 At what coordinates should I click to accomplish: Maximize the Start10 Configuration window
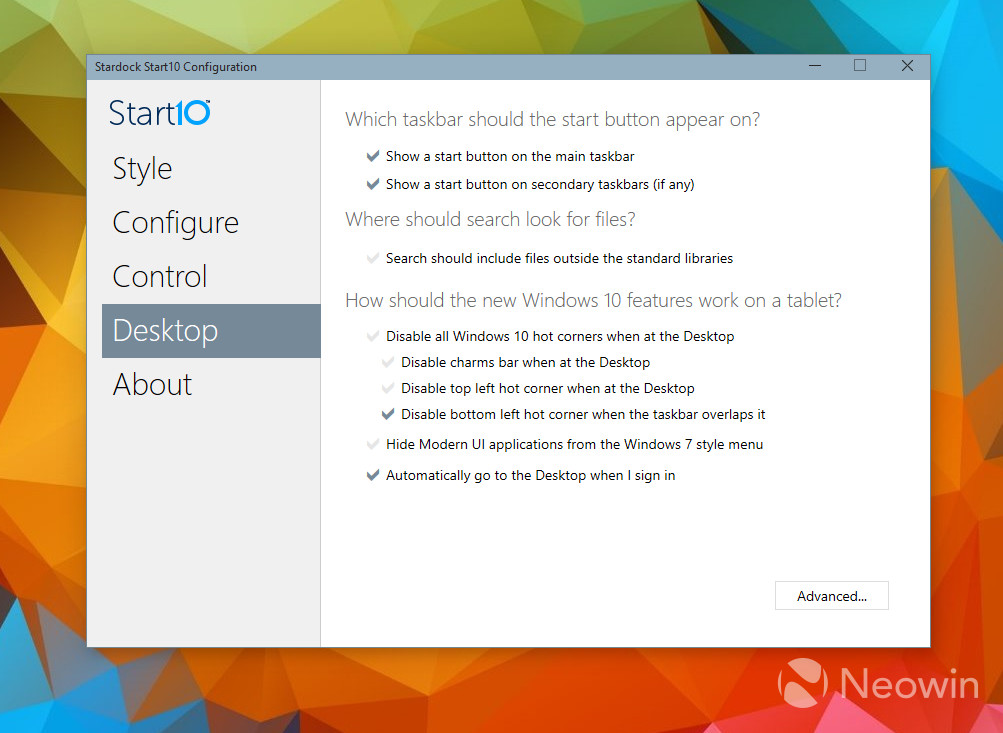[x=860, y=66]
